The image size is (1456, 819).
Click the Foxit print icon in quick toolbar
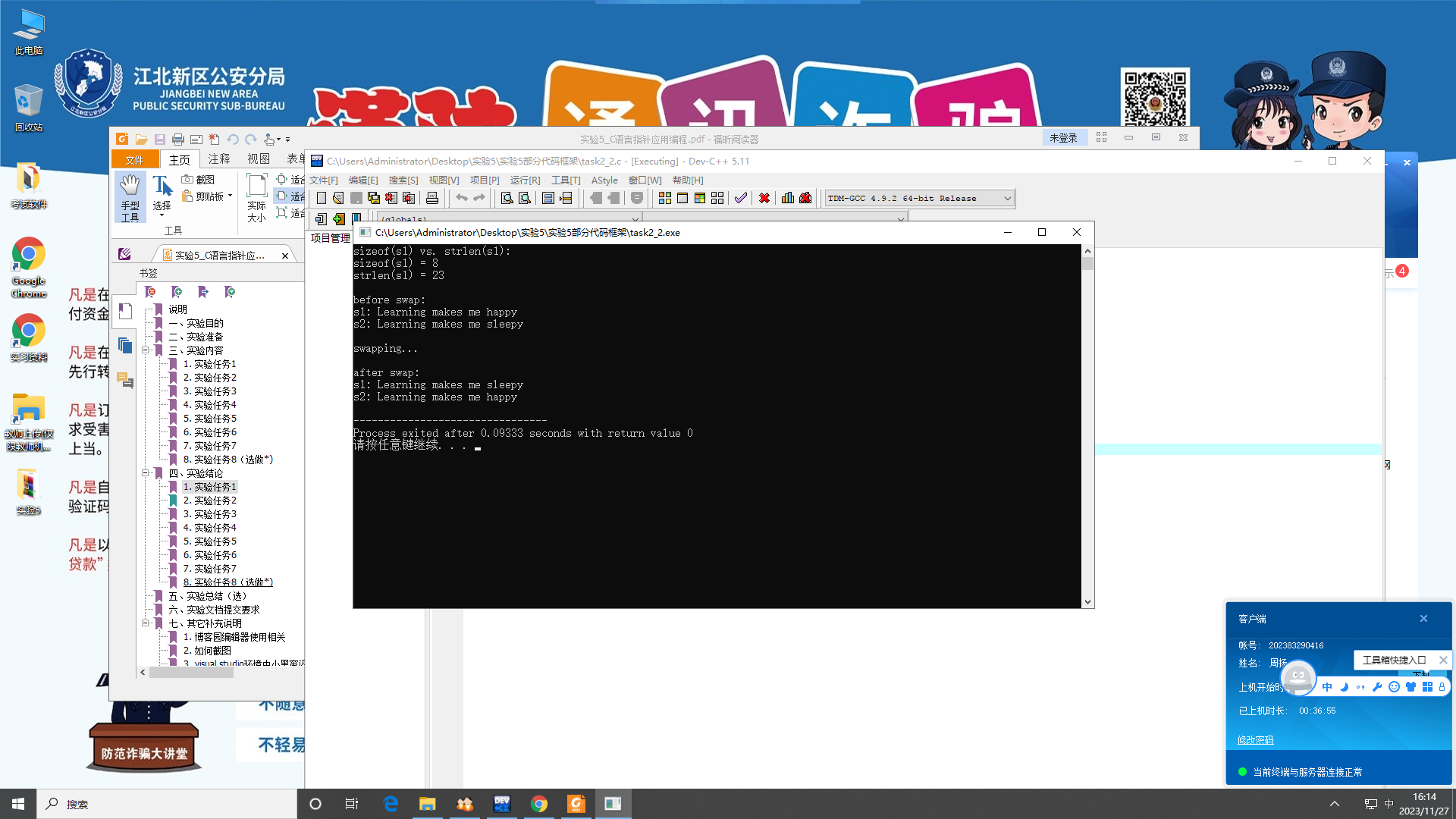click(x=177, y=139)
